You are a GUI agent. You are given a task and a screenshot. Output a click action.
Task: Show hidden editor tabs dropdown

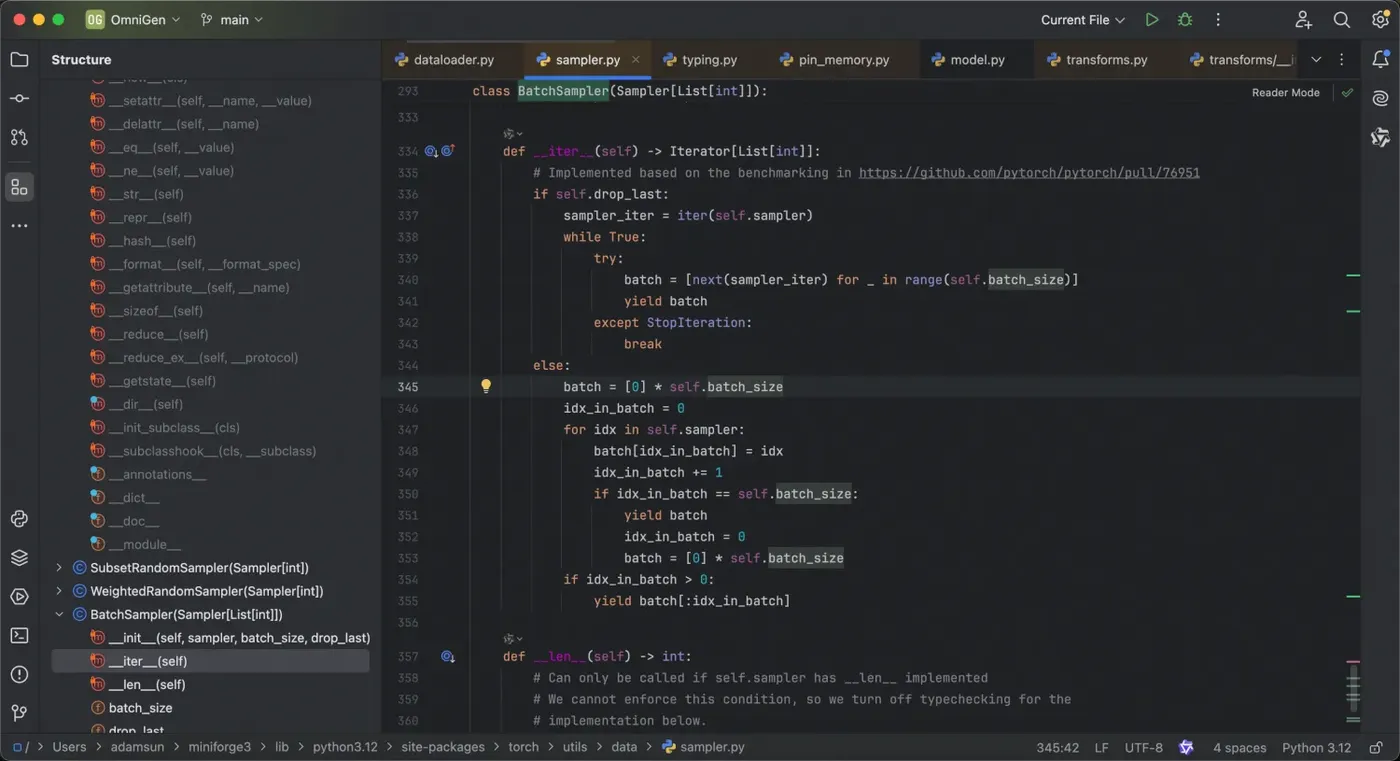[1316, 60]
